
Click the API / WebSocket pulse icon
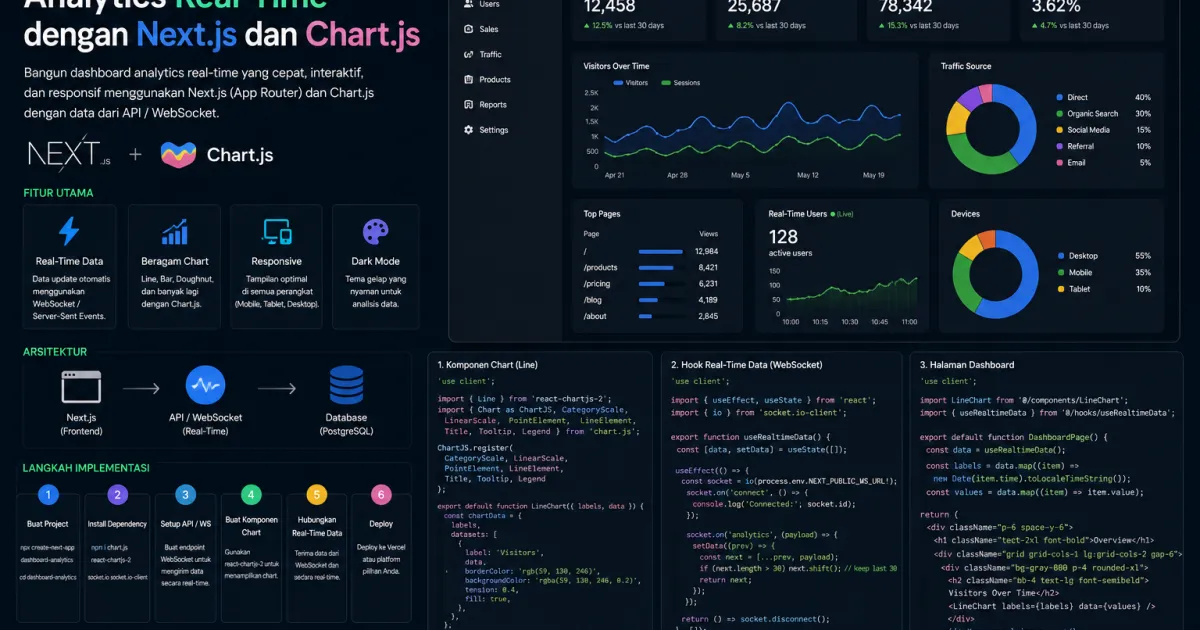(x=205, y=386)
